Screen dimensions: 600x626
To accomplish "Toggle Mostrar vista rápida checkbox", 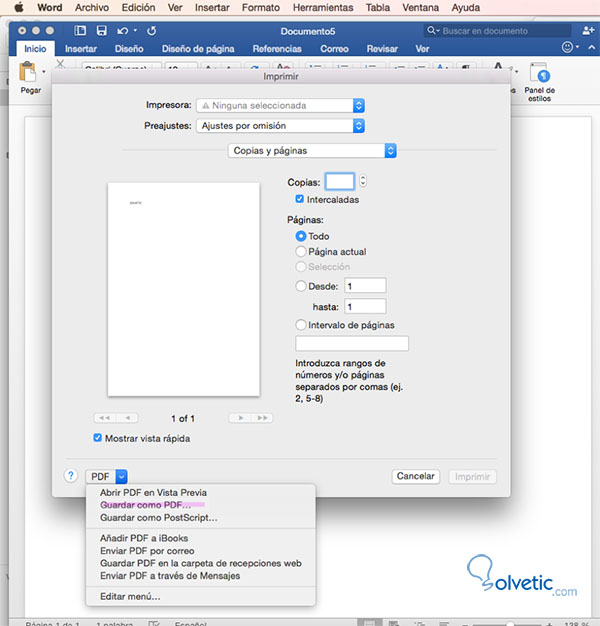I will click(97, 438).
